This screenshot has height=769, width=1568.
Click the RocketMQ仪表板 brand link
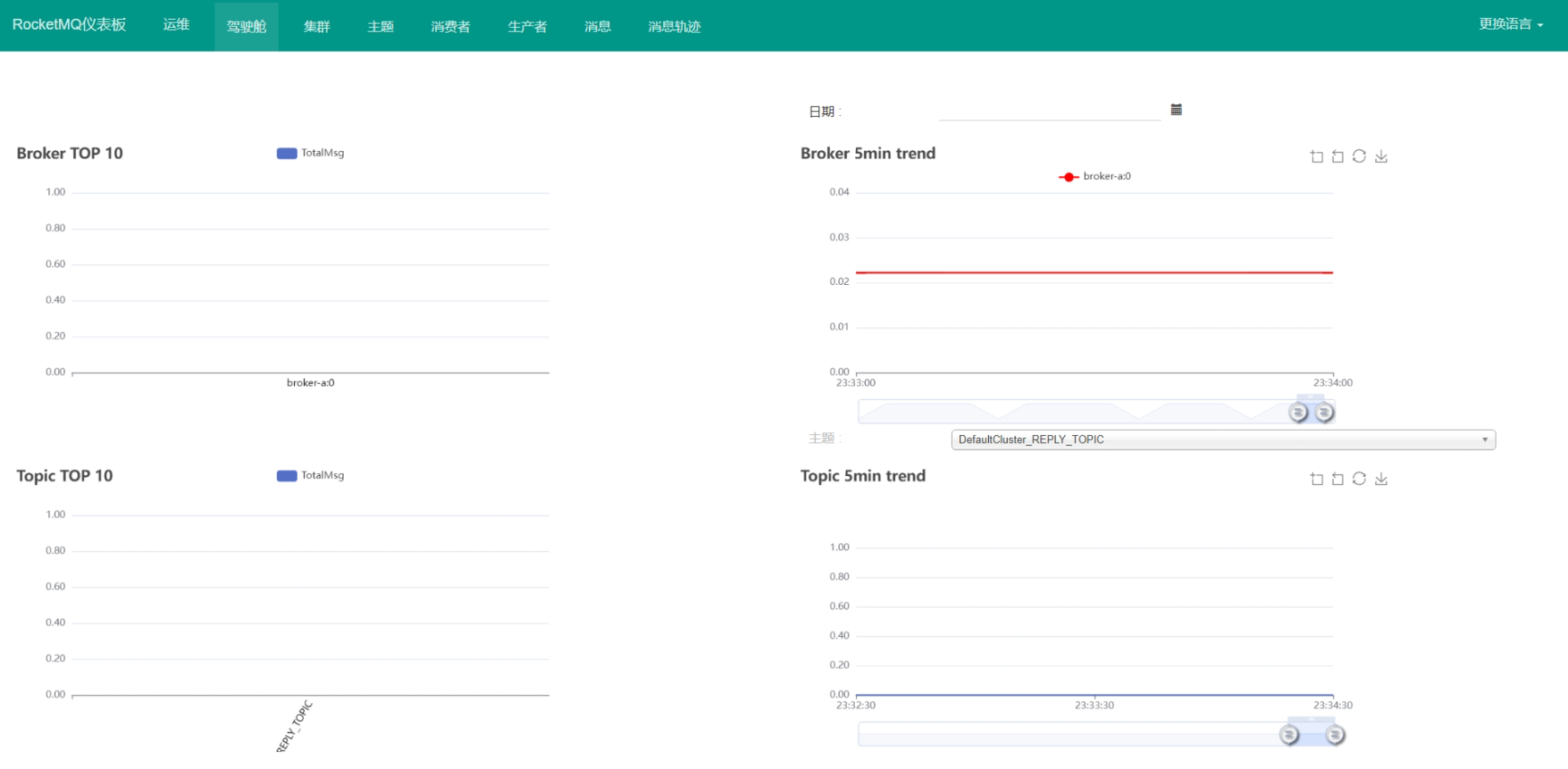pyautogui.click(x=69, y=25)
